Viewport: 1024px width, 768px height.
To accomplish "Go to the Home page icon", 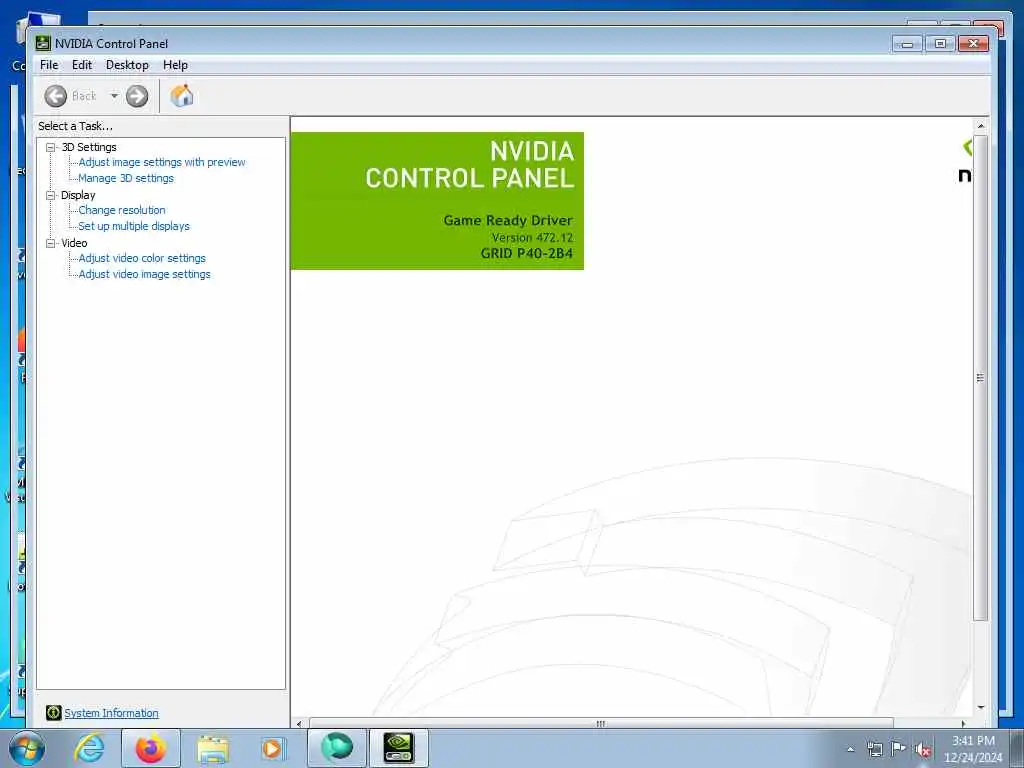I will pos(182,96).
